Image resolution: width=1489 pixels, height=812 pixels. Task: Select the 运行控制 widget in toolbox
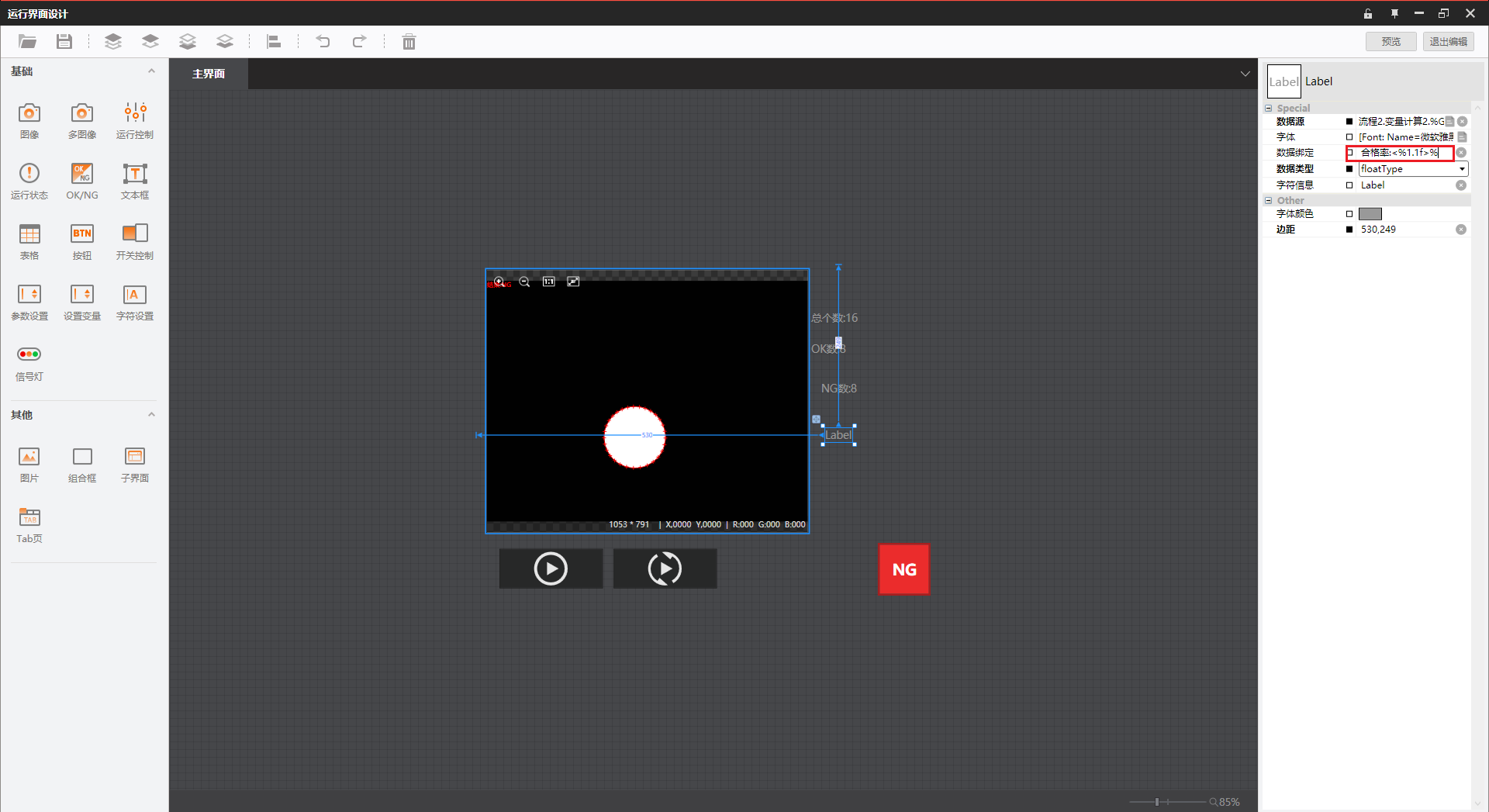pyautogui.click(x=135, y=120)
